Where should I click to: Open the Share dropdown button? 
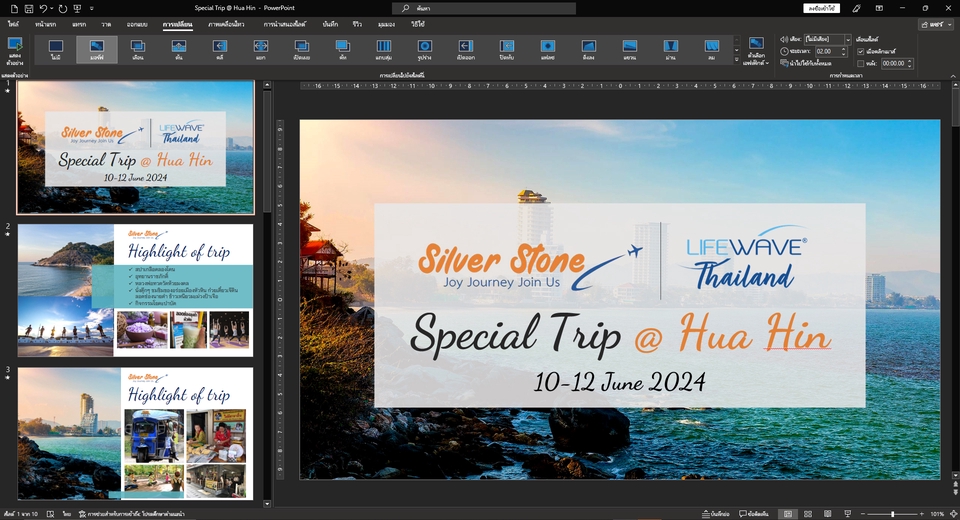[x=936, y=24]
